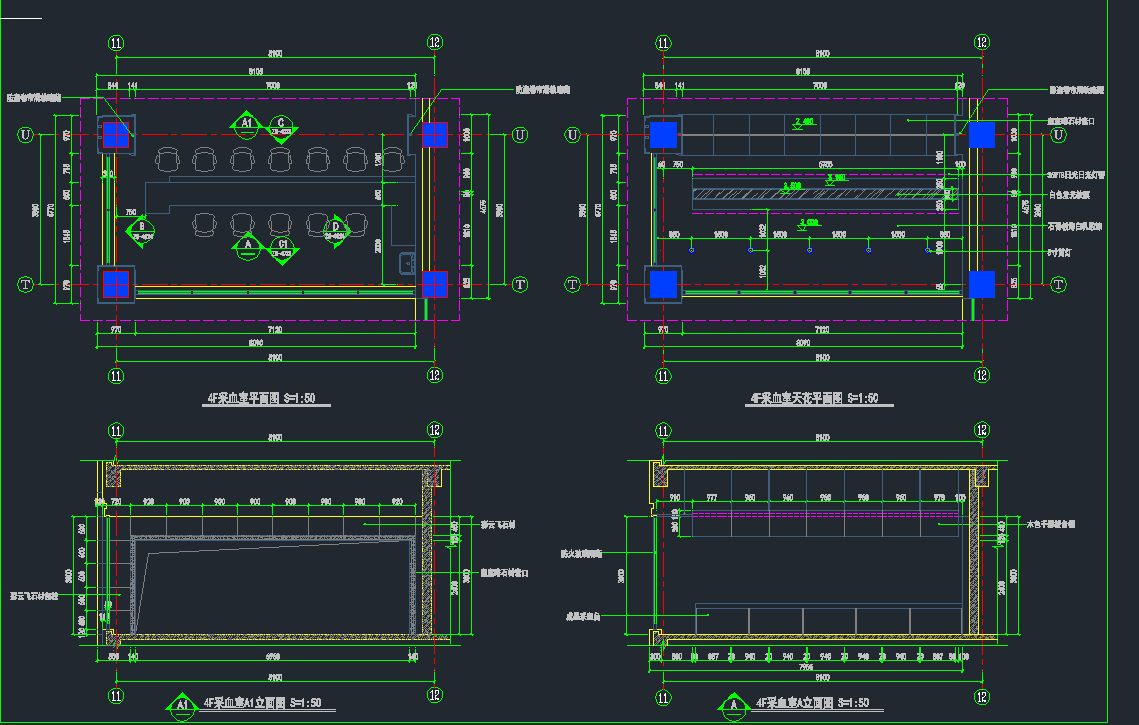The width and height of the screenshot is (1139, 725).
Task: Select the sink fixture in the floor plan
Action: pyautogui.click(x=408, y=264)
